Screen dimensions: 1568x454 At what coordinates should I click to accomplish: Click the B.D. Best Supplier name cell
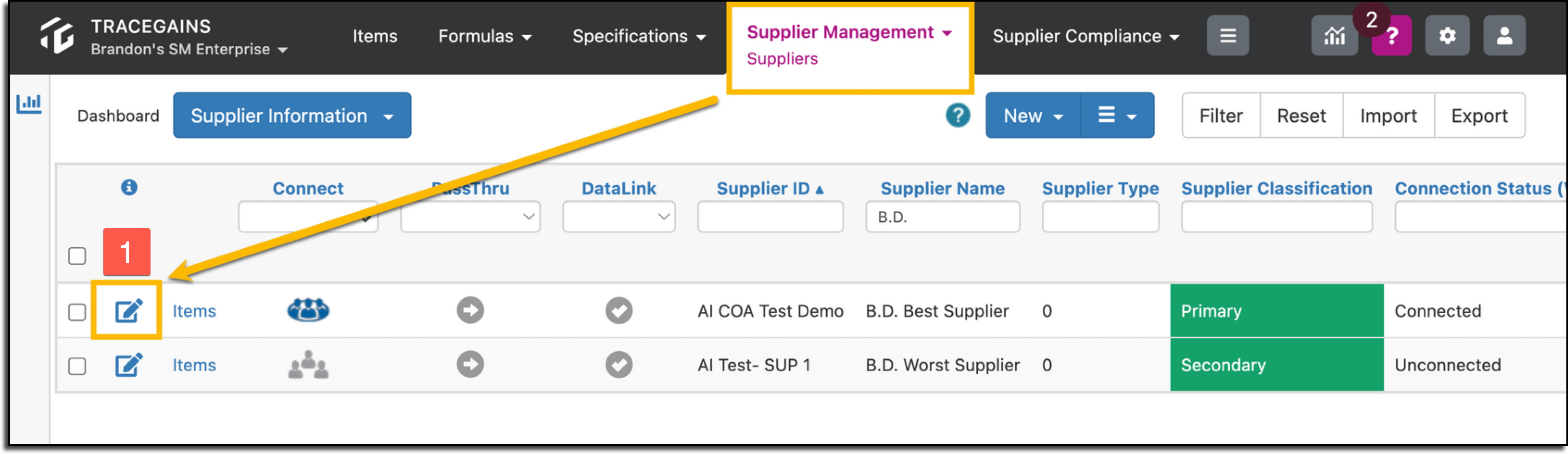click(937, 311)
